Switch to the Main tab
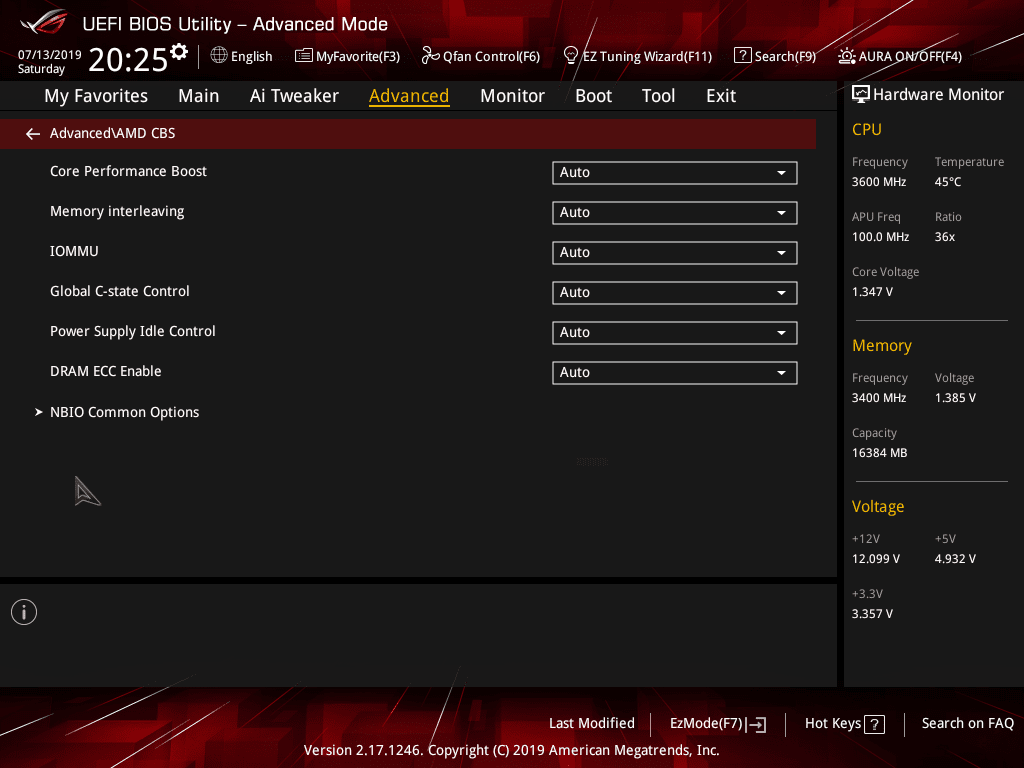1024x768 pixels. (199, 96)
